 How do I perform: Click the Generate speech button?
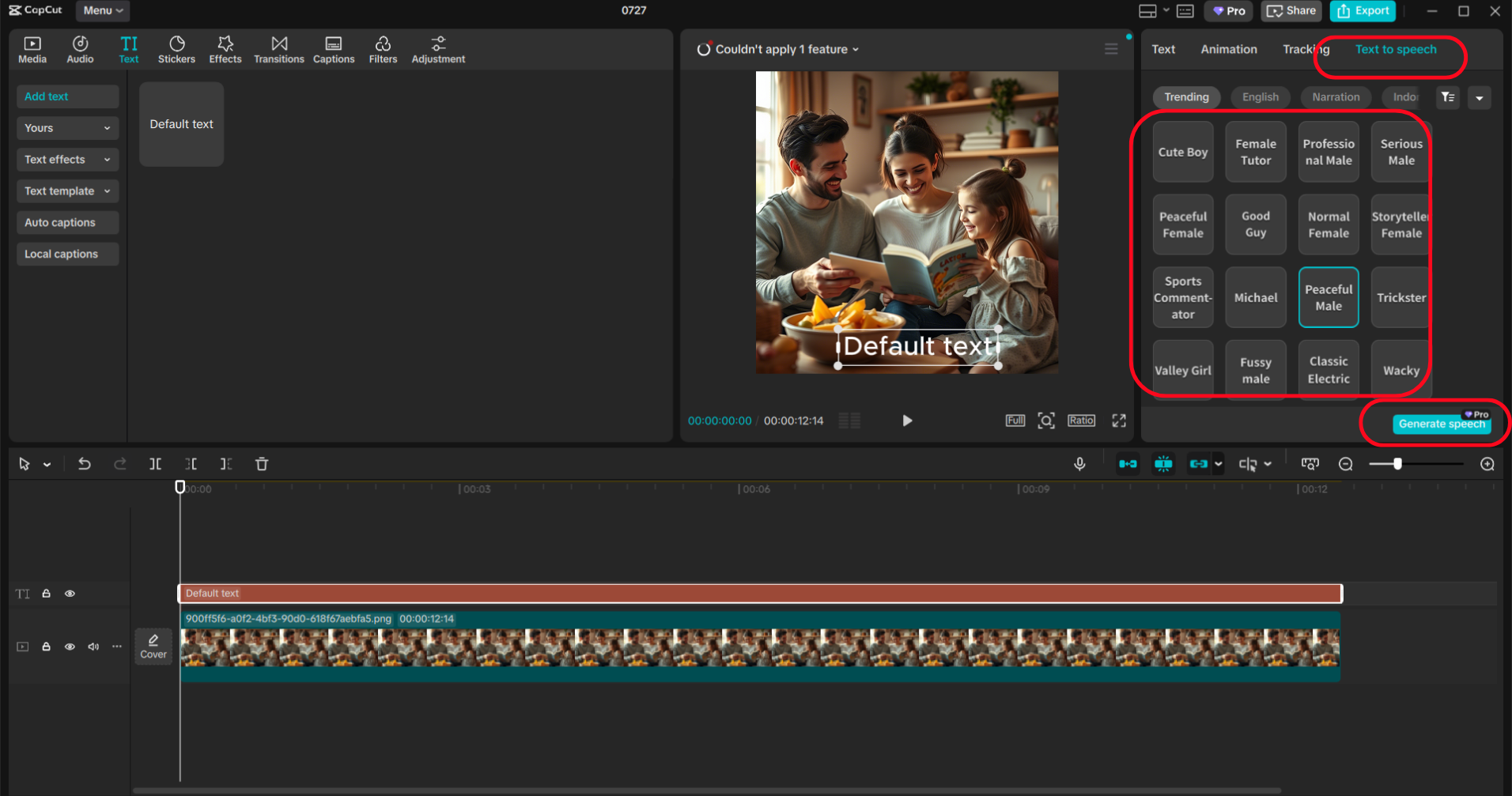pyautogui.click(x=1441, y=424)
